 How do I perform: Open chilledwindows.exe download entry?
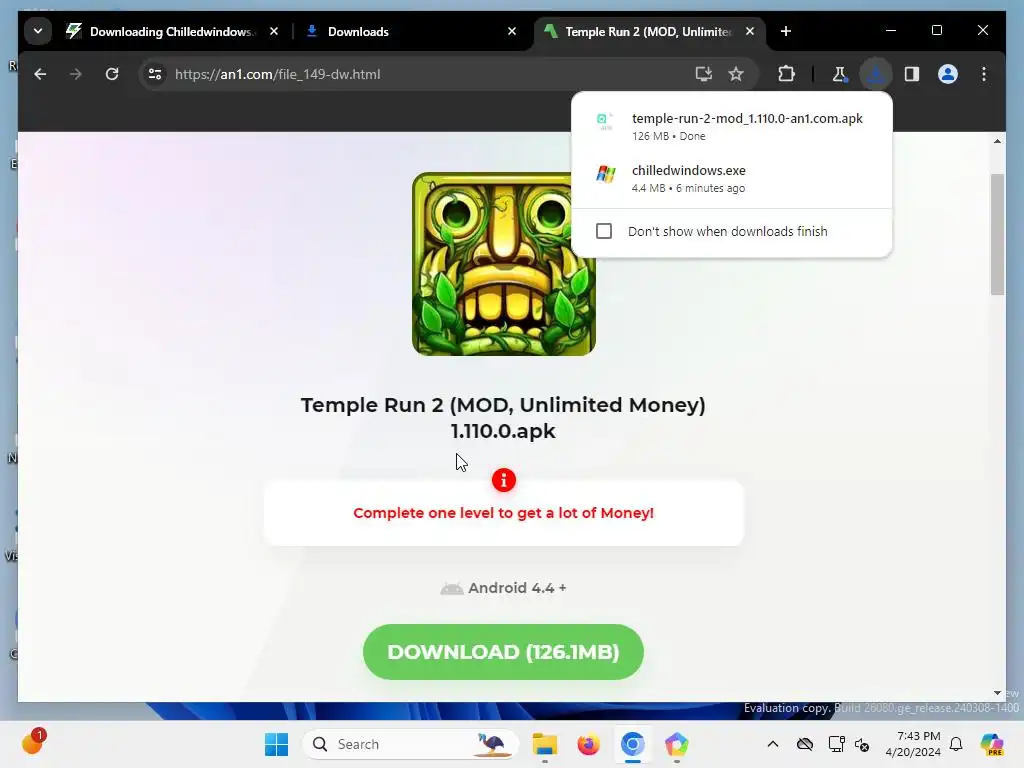click(x=731, y=178)
